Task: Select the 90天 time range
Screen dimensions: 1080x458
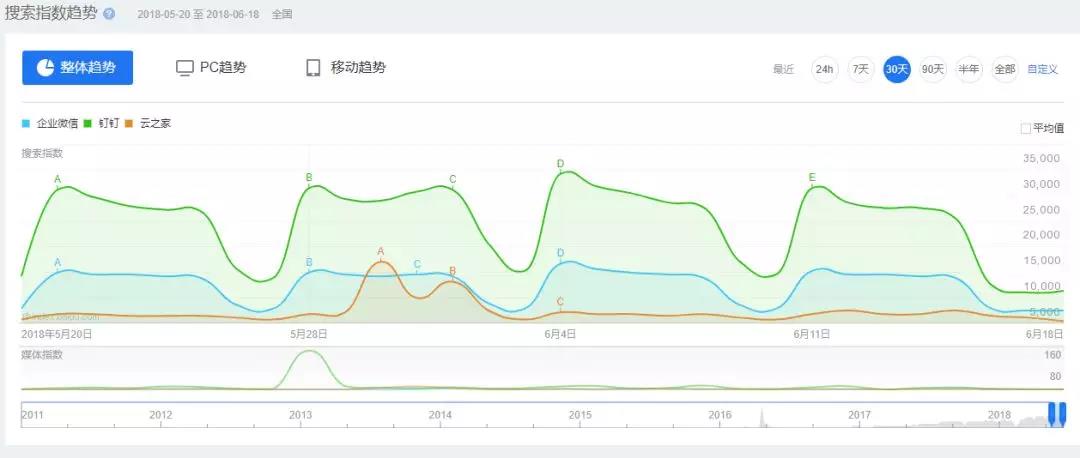Action: point(932,69)
